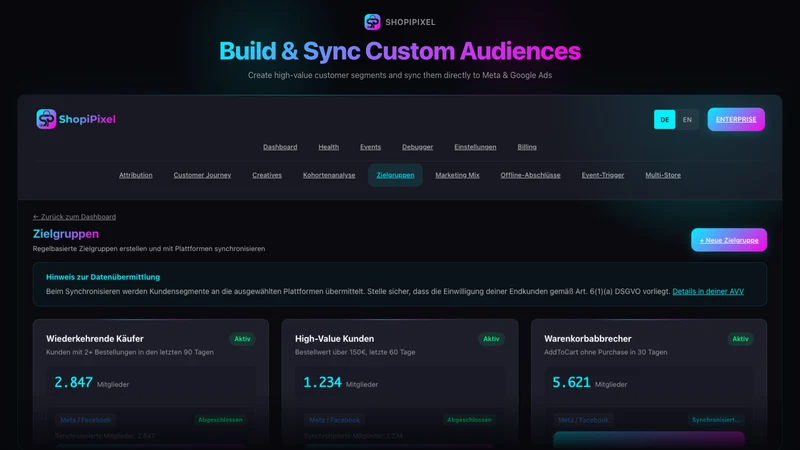This screenshot has width=800, height=450.
Task: Click the Zurück zum Dashboard link
Action: 74,217
